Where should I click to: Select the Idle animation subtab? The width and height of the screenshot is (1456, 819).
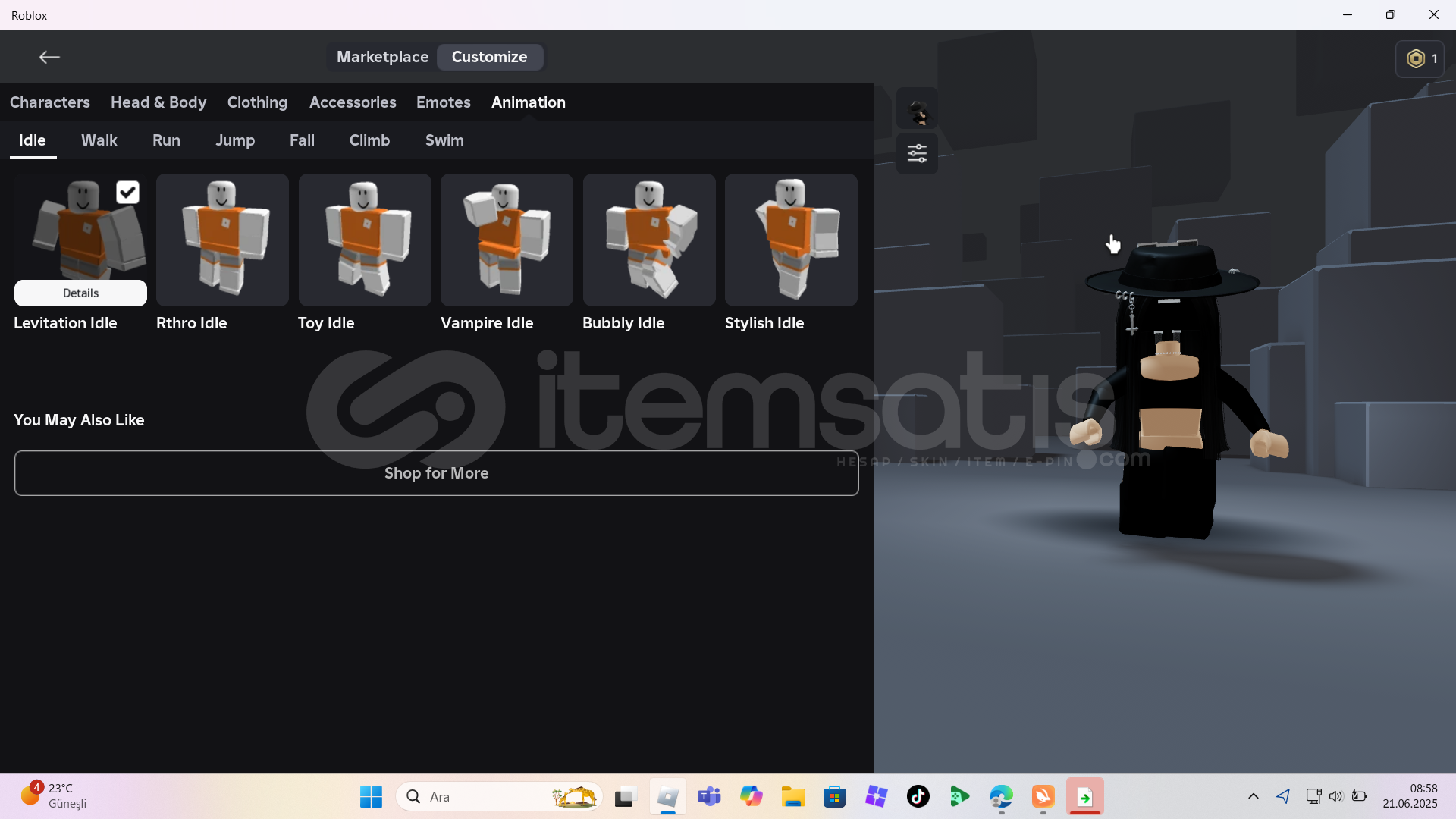tap(33, 140)
